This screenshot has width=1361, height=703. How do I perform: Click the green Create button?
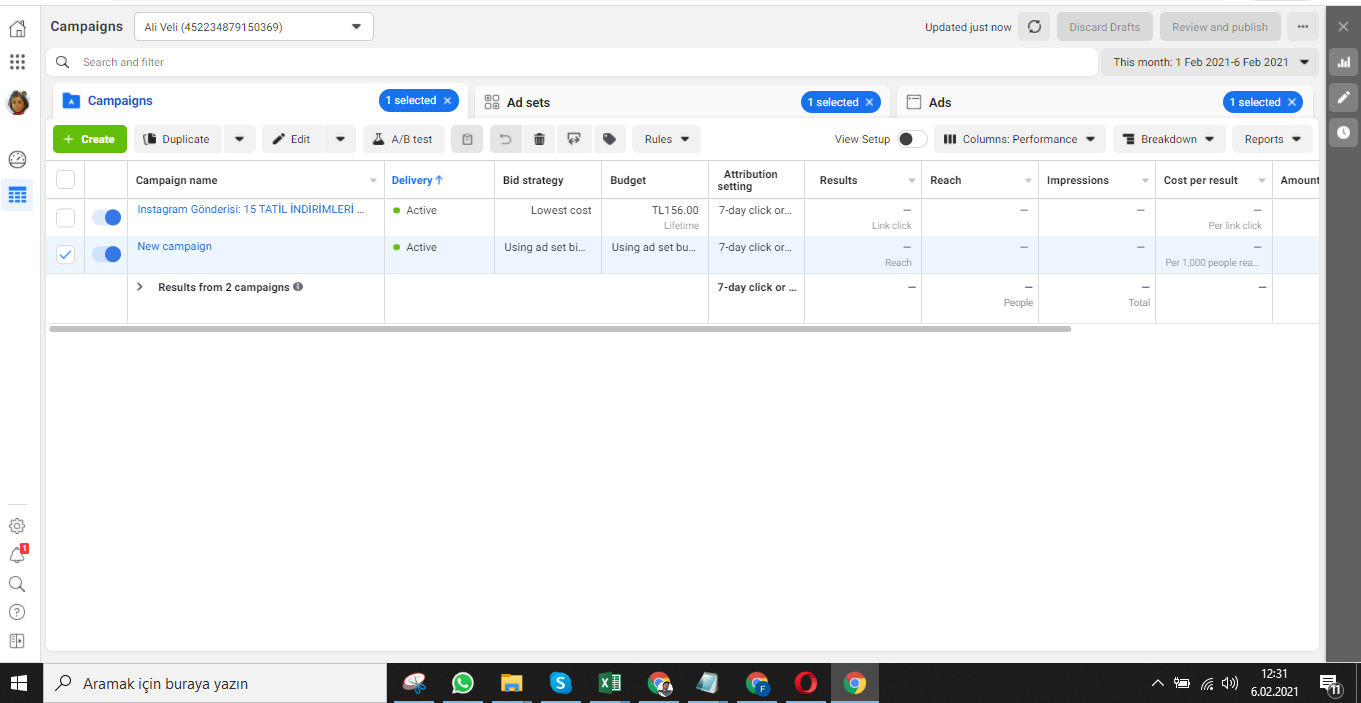click(89, 139)
